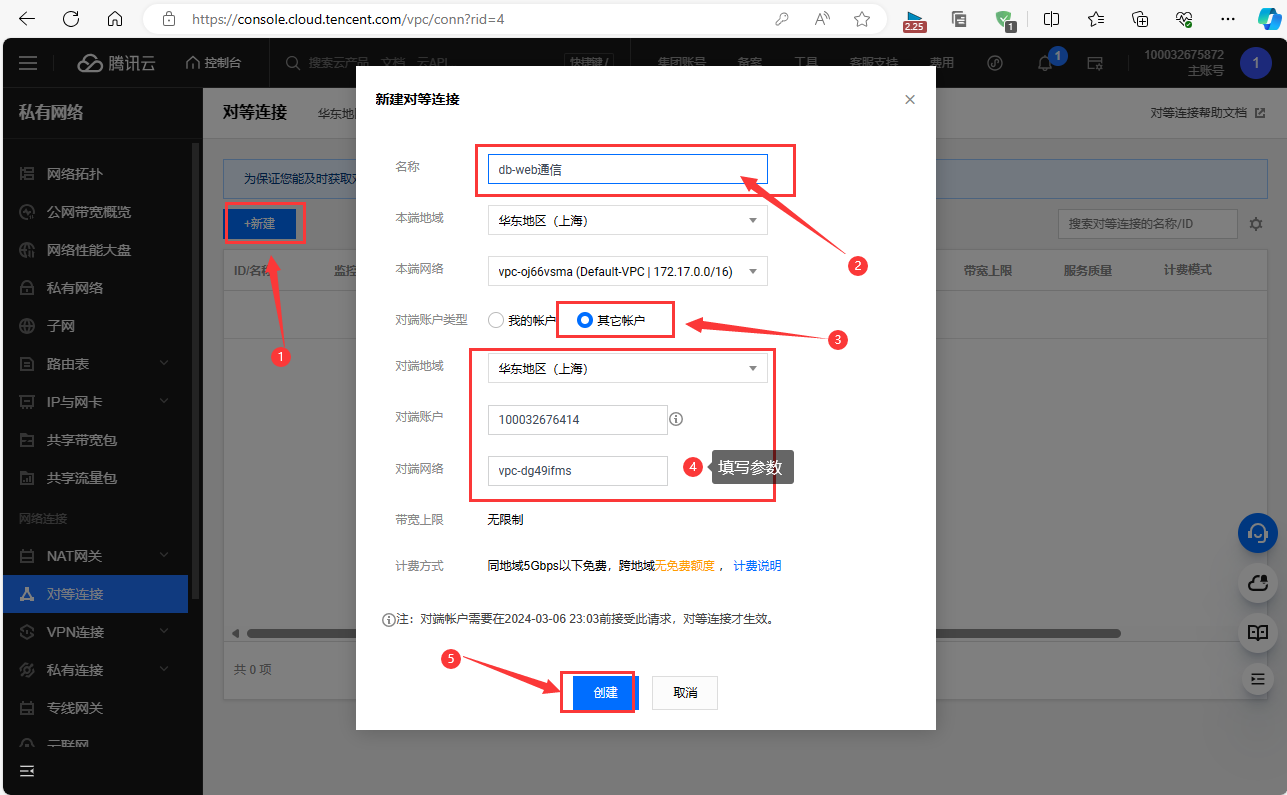Click the info icon beside 对端账户 field
Viewport: 1287px width, 795px height.
point(676,419)
